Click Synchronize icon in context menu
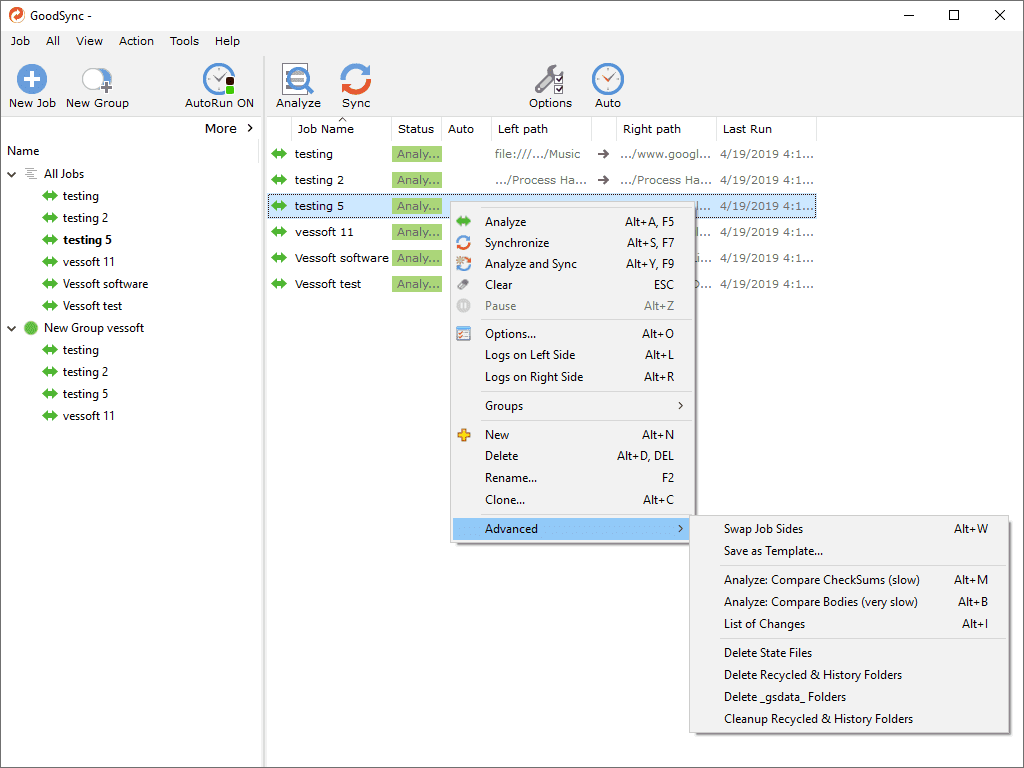The image size is (1024, 768). (464, 243)
